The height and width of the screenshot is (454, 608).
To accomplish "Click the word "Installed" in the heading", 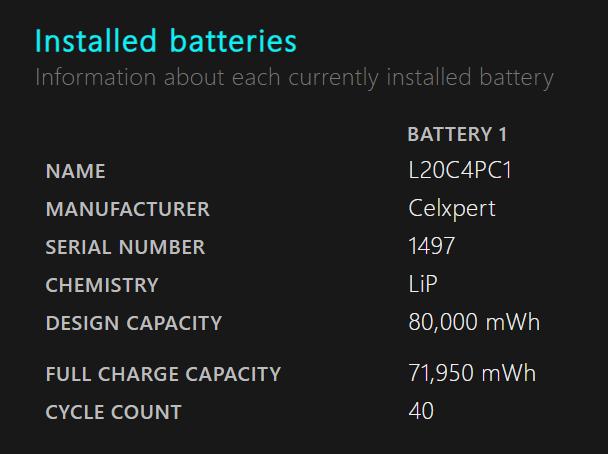I will click(x=96, y=41).
